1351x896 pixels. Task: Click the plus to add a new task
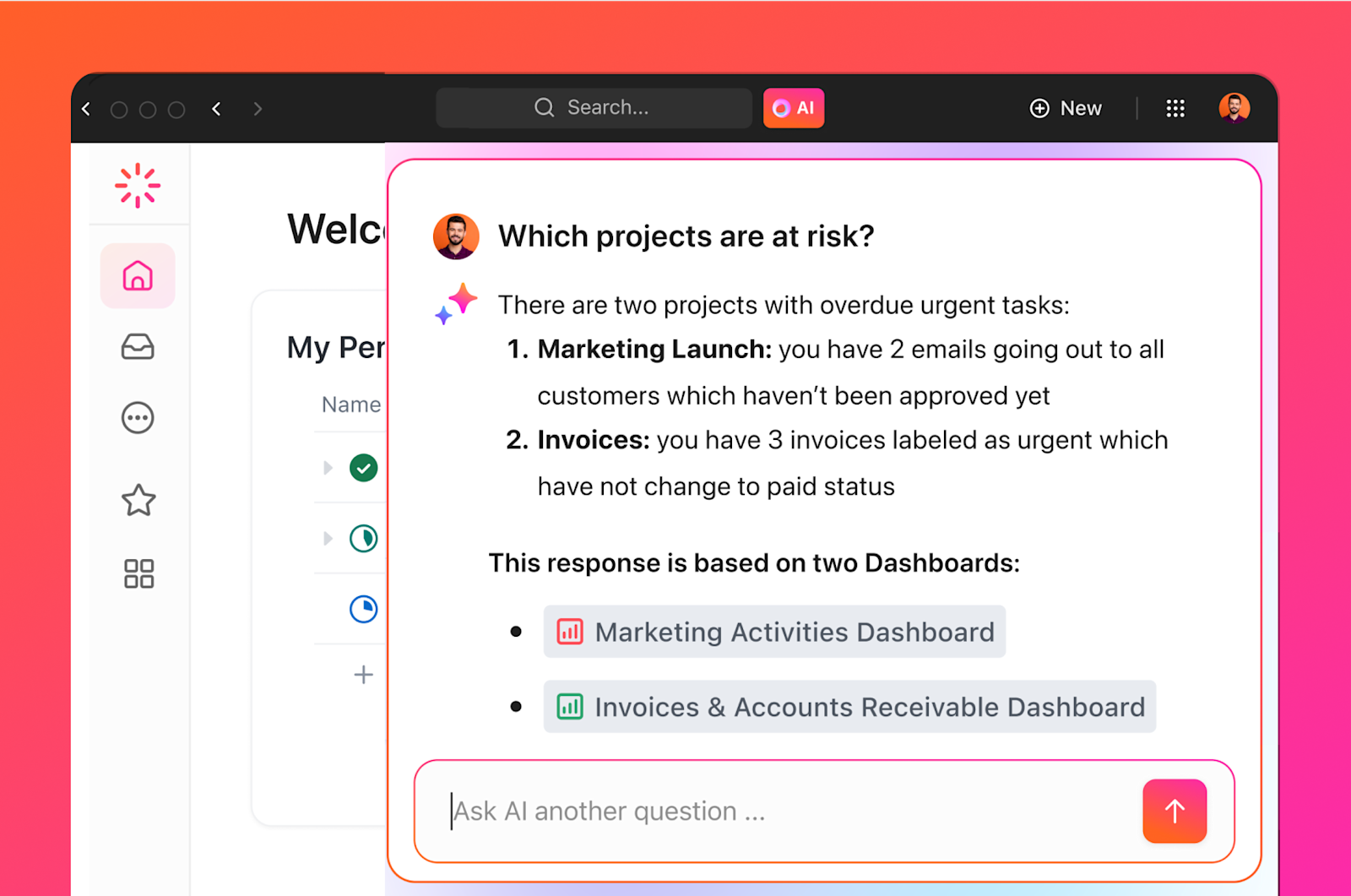tap(363, 674)
